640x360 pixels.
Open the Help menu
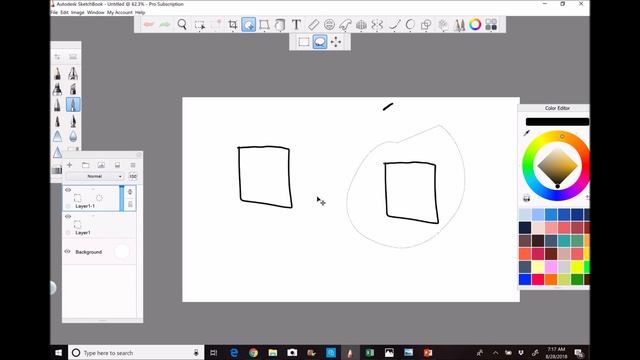(140, 13)
